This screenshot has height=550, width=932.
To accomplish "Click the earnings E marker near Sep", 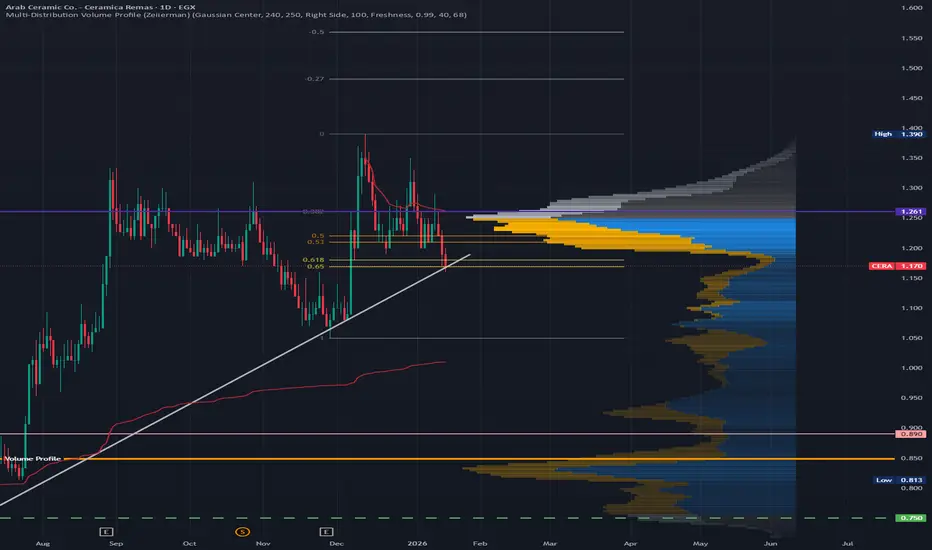I will click(x=106, y=532).
